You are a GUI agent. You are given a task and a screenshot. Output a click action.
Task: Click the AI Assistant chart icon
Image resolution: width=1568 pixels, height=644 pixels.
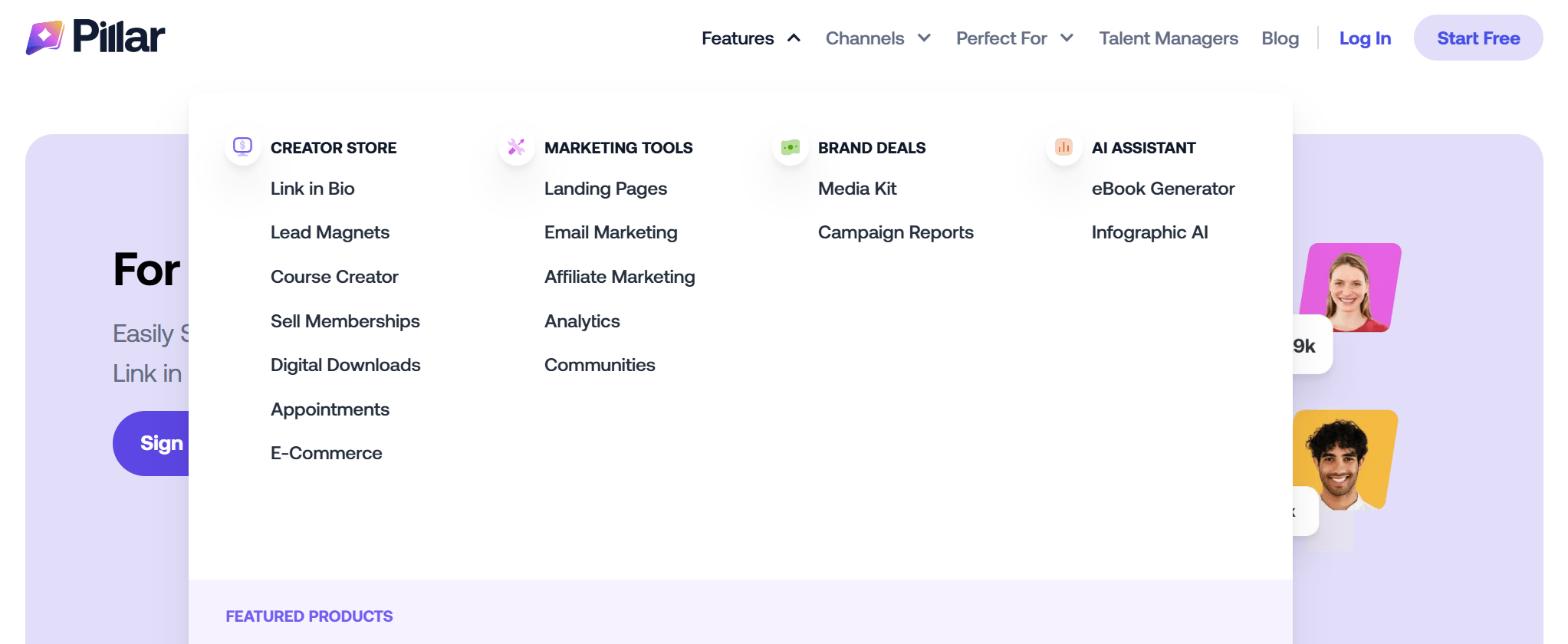pos(1063,146)
